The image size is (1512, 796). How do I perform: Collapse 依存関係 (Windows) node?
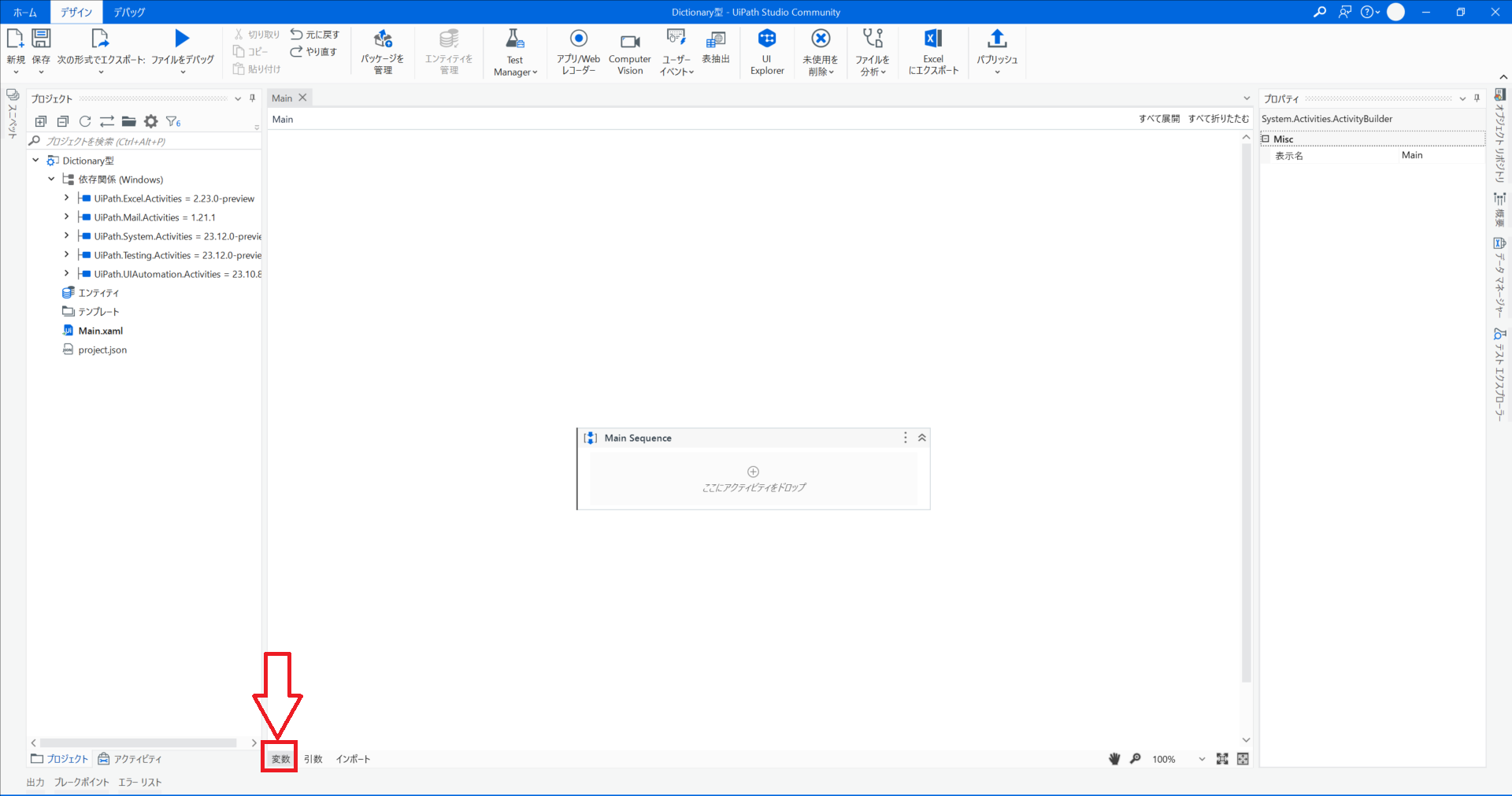pos(51,179)
